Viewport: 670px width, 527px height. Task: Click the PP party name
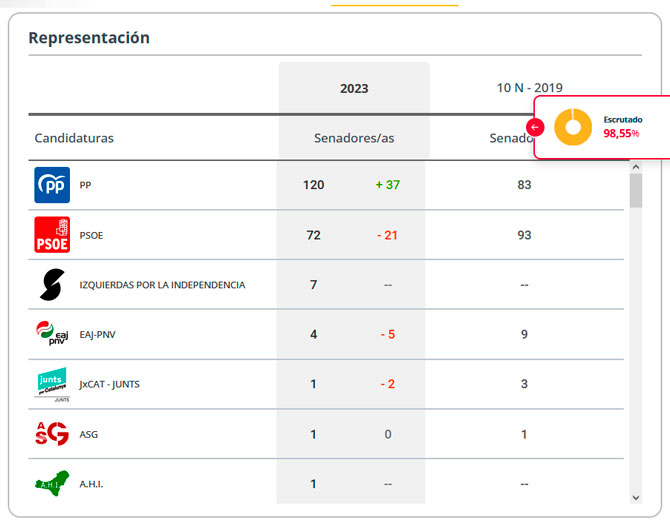(85, 185)
